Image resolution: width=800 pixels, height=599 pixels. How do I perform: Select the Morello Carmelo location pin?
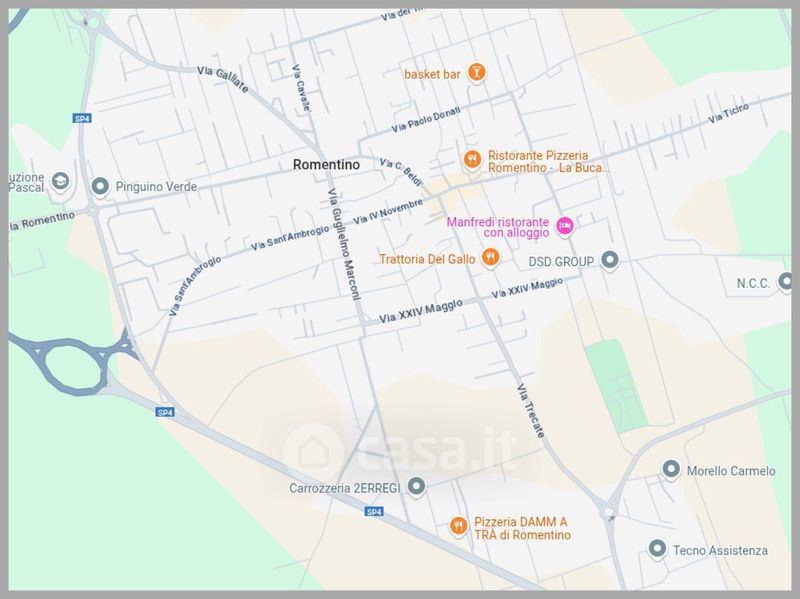coord(671,469)
